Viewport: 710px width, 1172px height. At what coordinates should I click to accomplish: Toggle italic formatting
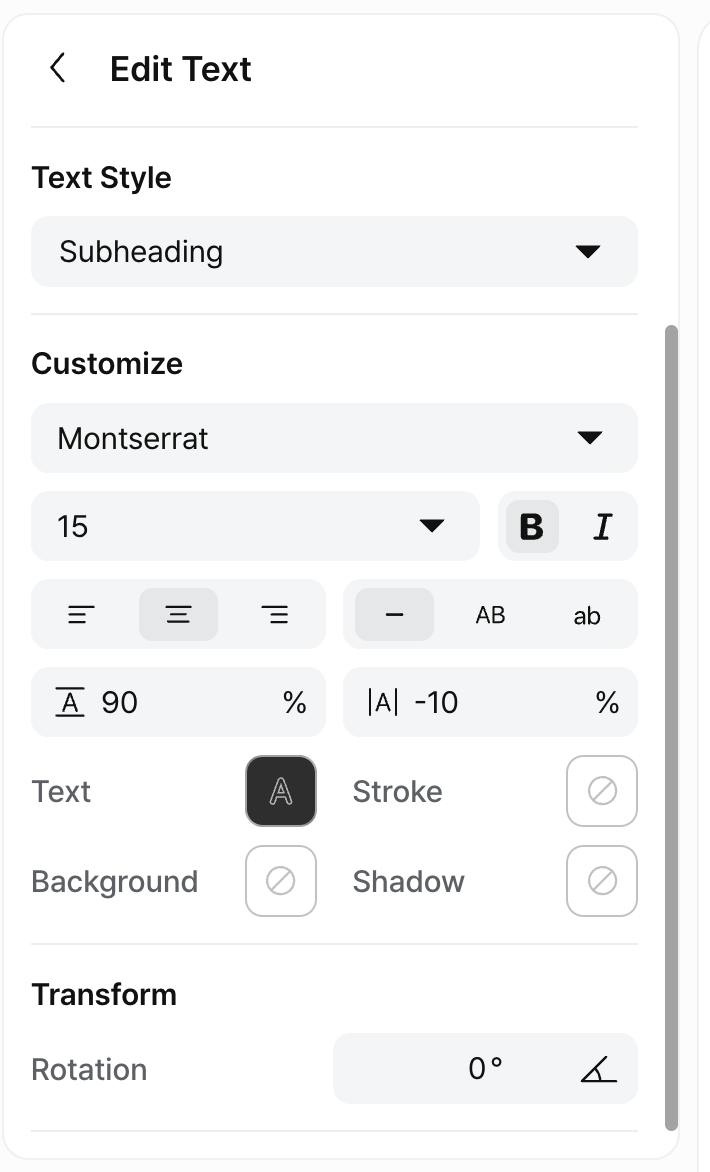[602, 527]
